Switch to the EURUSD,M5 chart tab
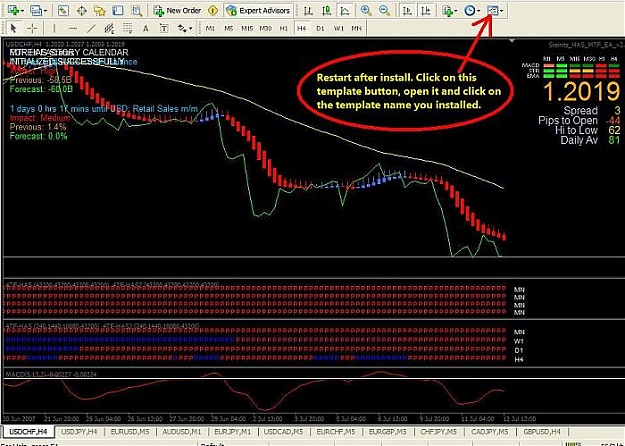 130,432
